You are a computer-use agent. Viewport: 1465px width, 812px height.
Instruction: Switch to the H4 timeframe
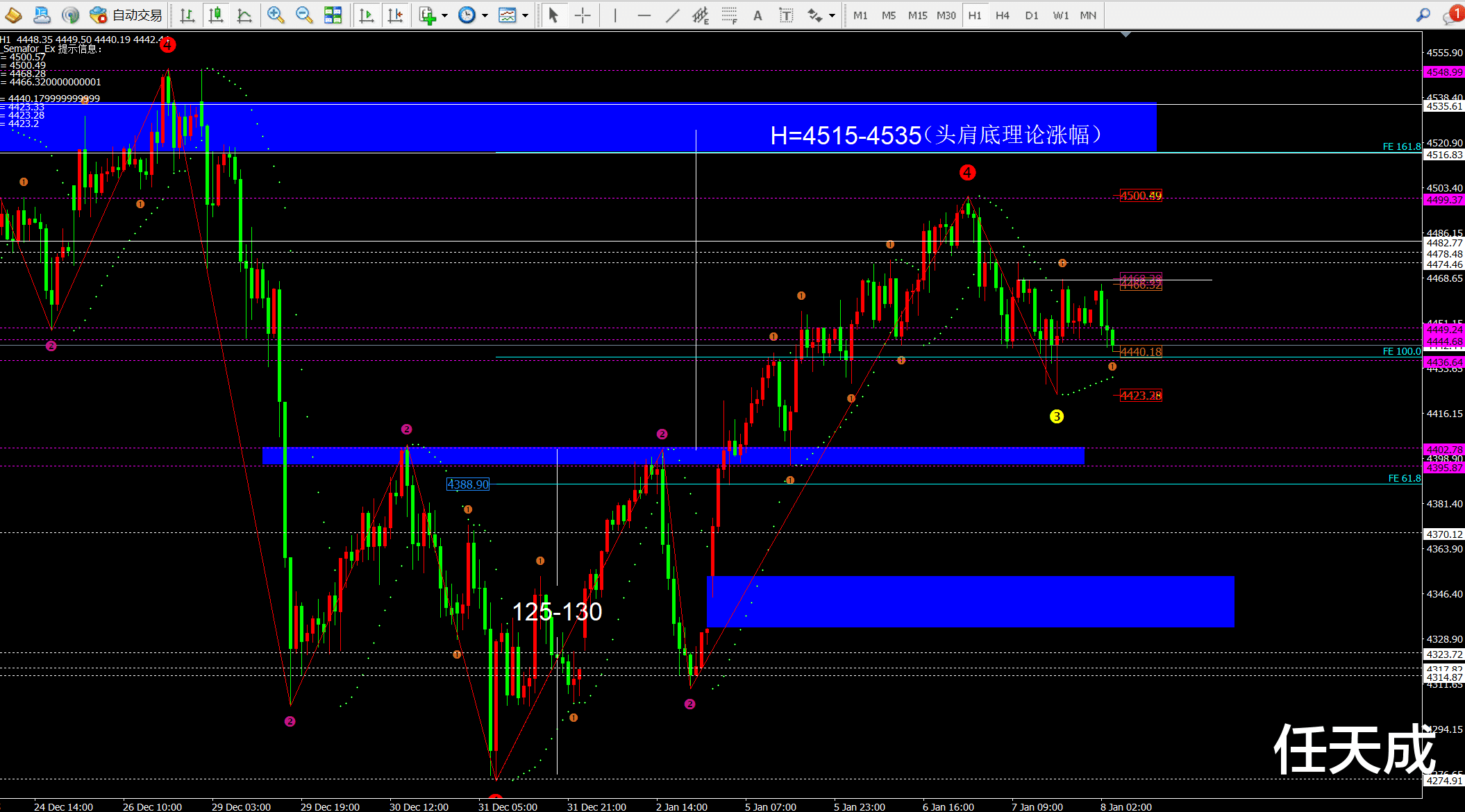[x=1002, y=15]
